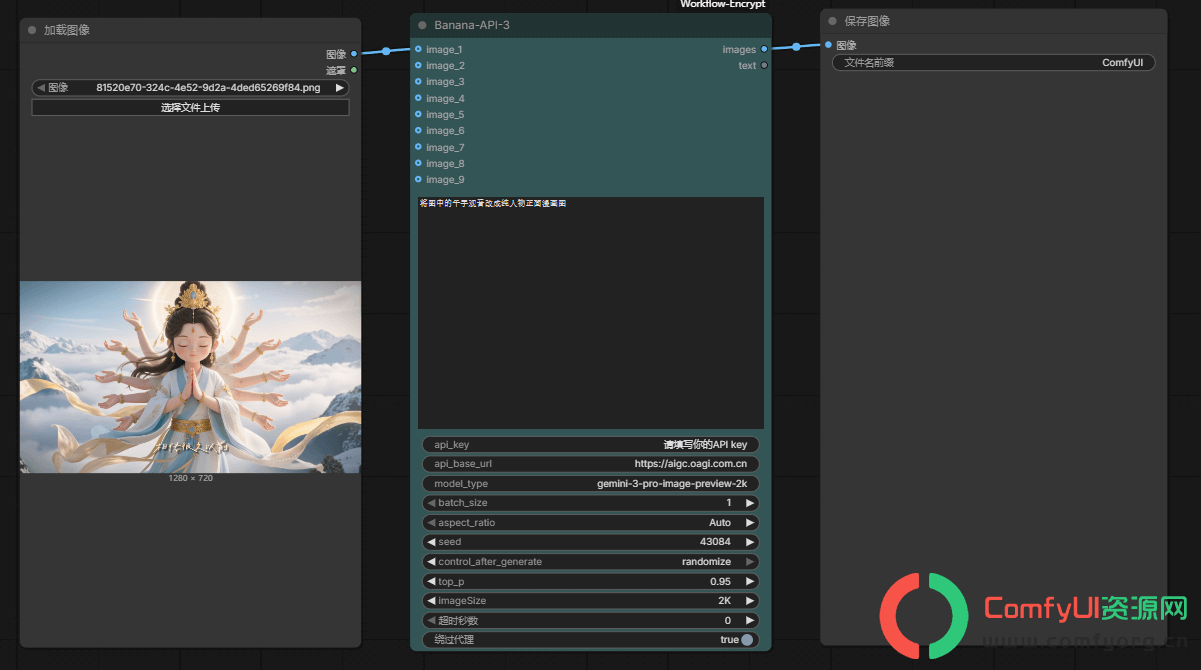Click the 选择文件上传 button

[x=190, y=107]
